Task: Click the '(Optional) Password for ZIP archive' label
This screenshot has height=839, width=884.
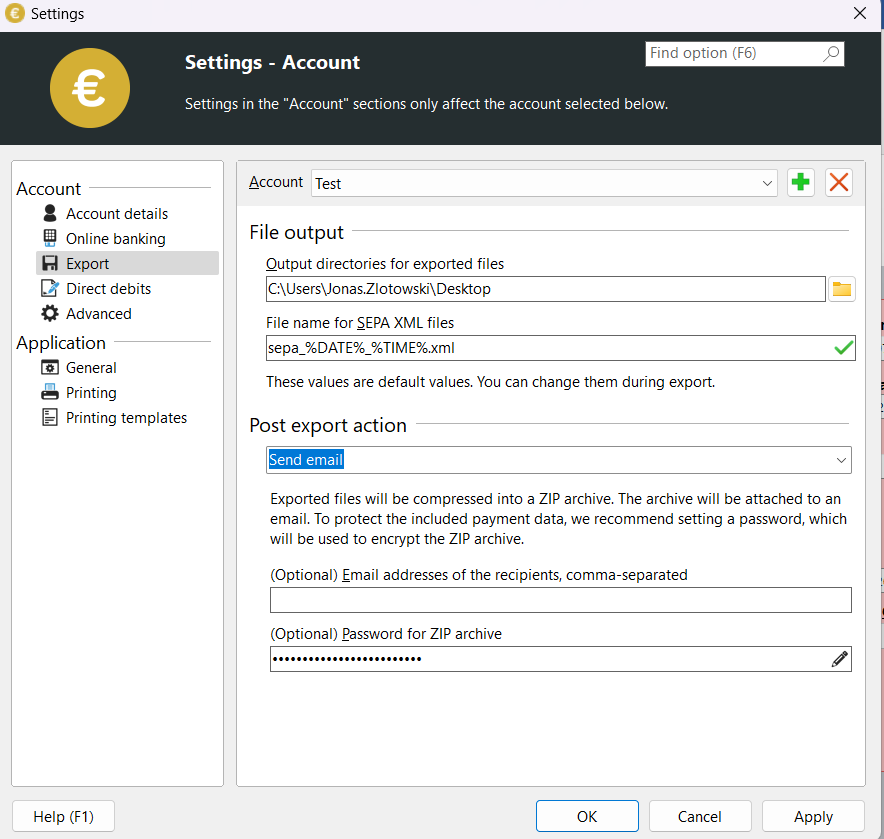Action: coord(386,634)
